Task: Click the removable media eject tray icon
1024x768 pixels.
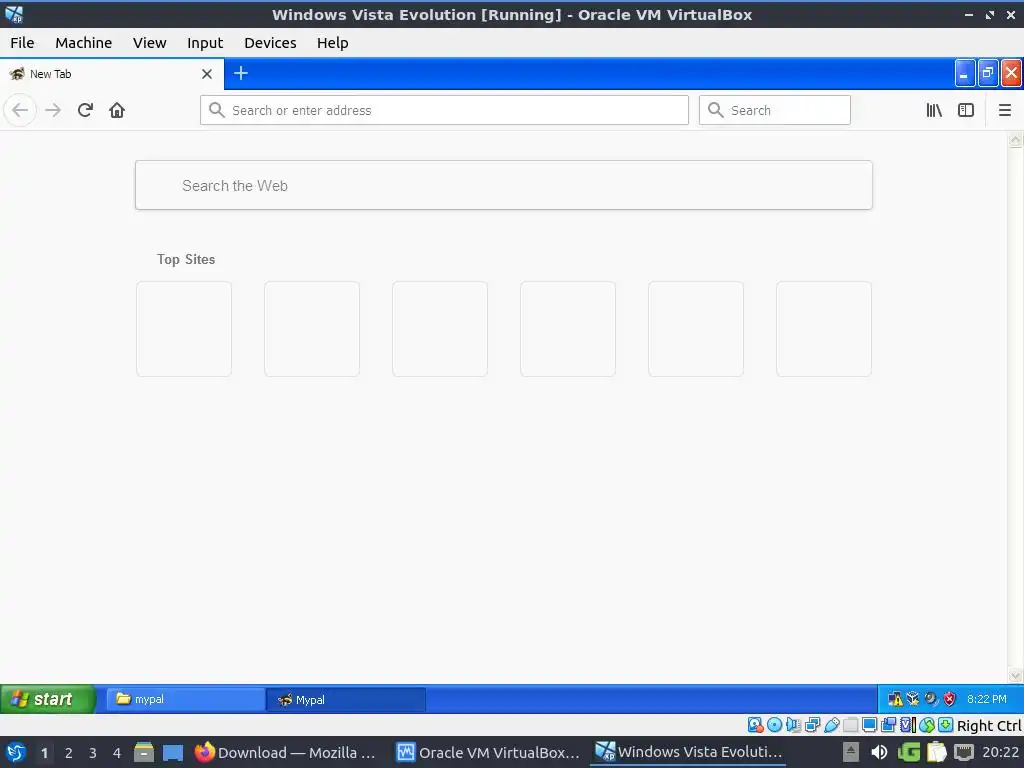Action: 850,752
